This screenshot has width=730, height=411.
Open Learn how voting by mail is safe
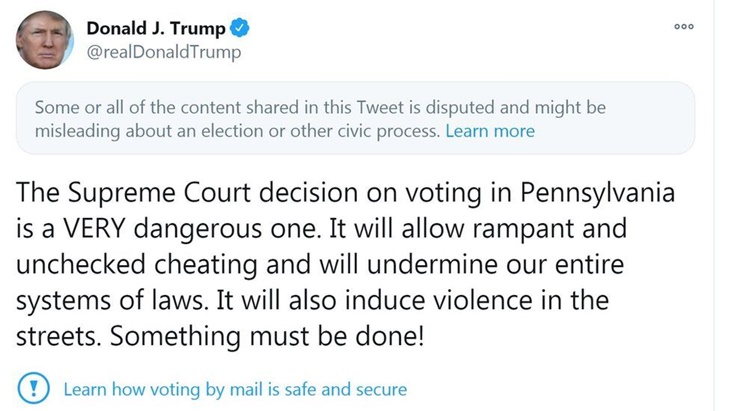(x=235, y=389)
